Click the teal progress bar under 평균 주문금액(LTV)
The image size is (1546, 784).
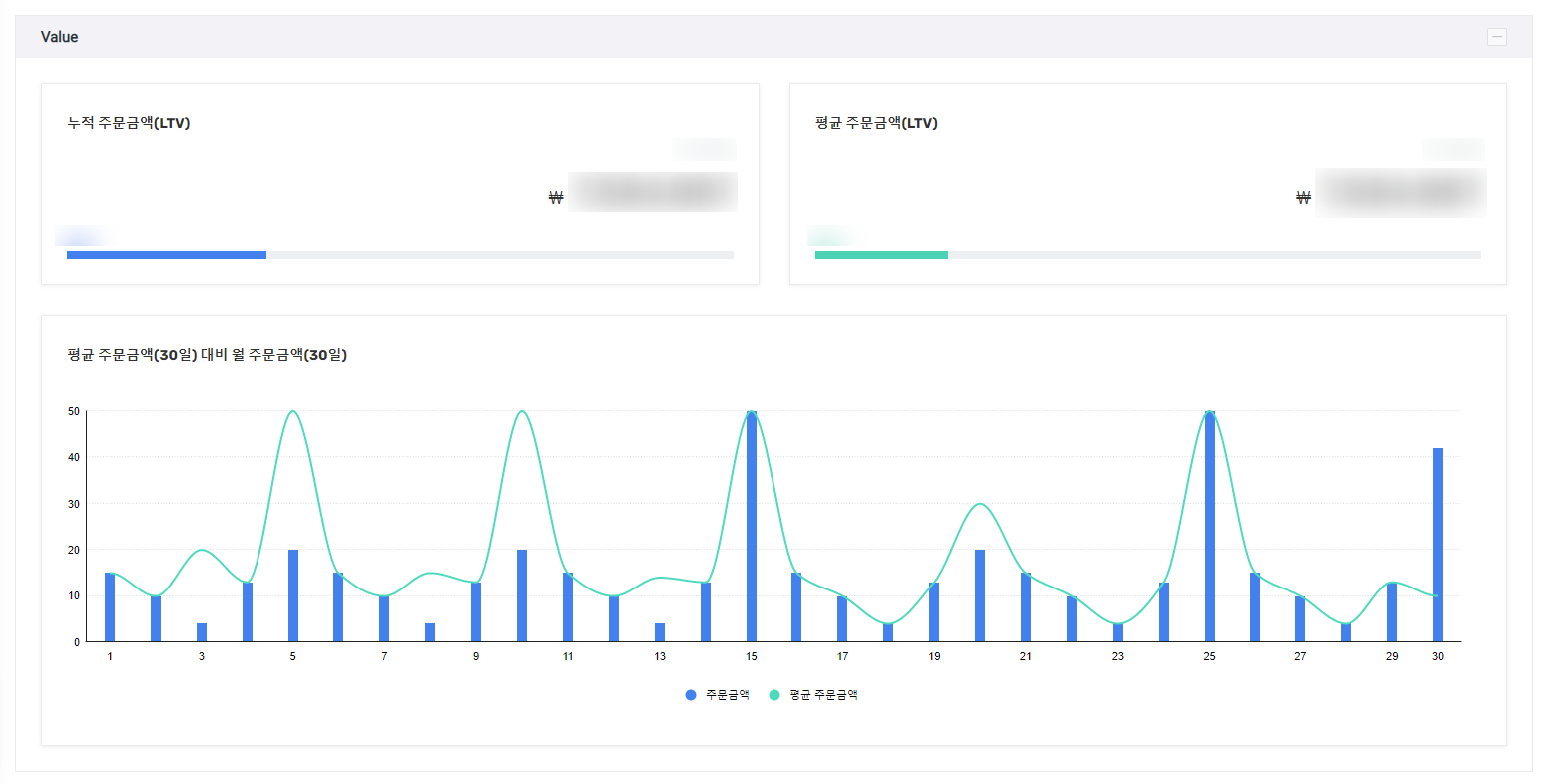[x=881, y=255]
